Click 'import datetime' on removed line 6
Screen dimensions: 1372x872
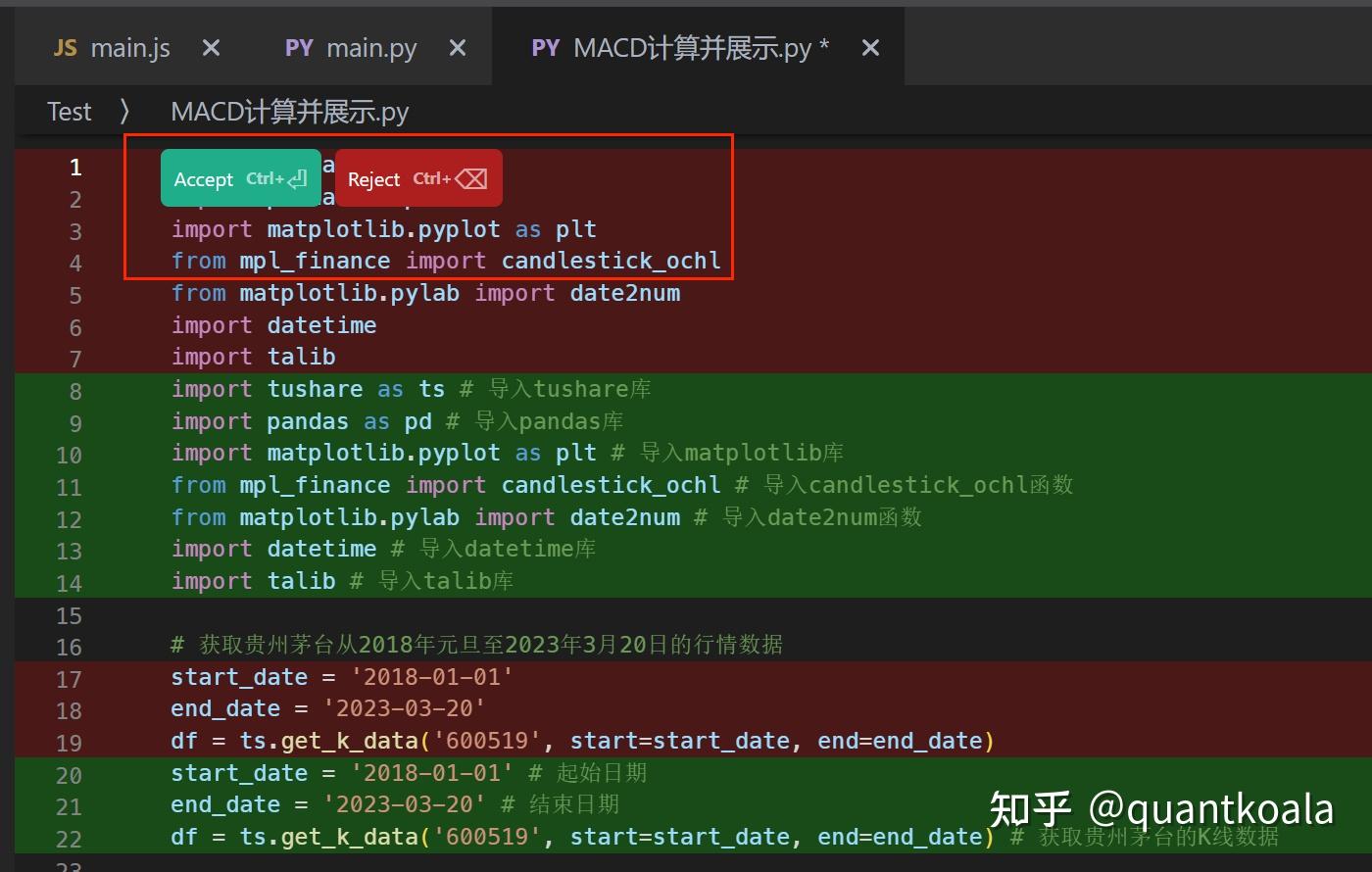pos(274,325)
